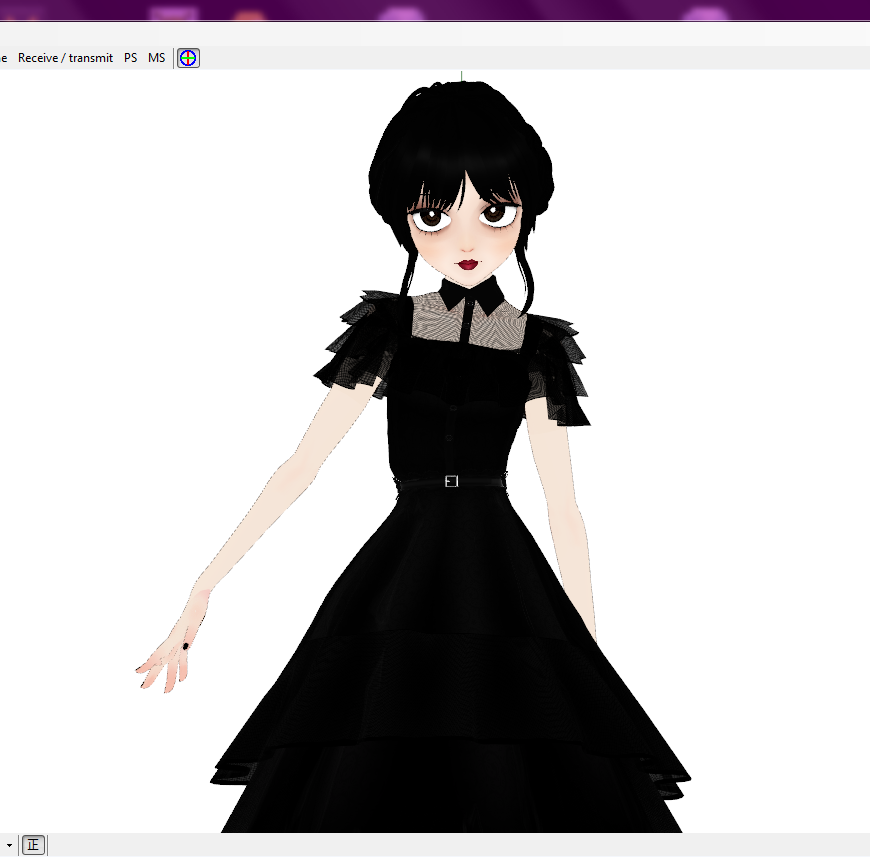The width and height of the screenshot is (870, 857).
Task: Click the 正 button in bottom bar
Action: (33, 845)
